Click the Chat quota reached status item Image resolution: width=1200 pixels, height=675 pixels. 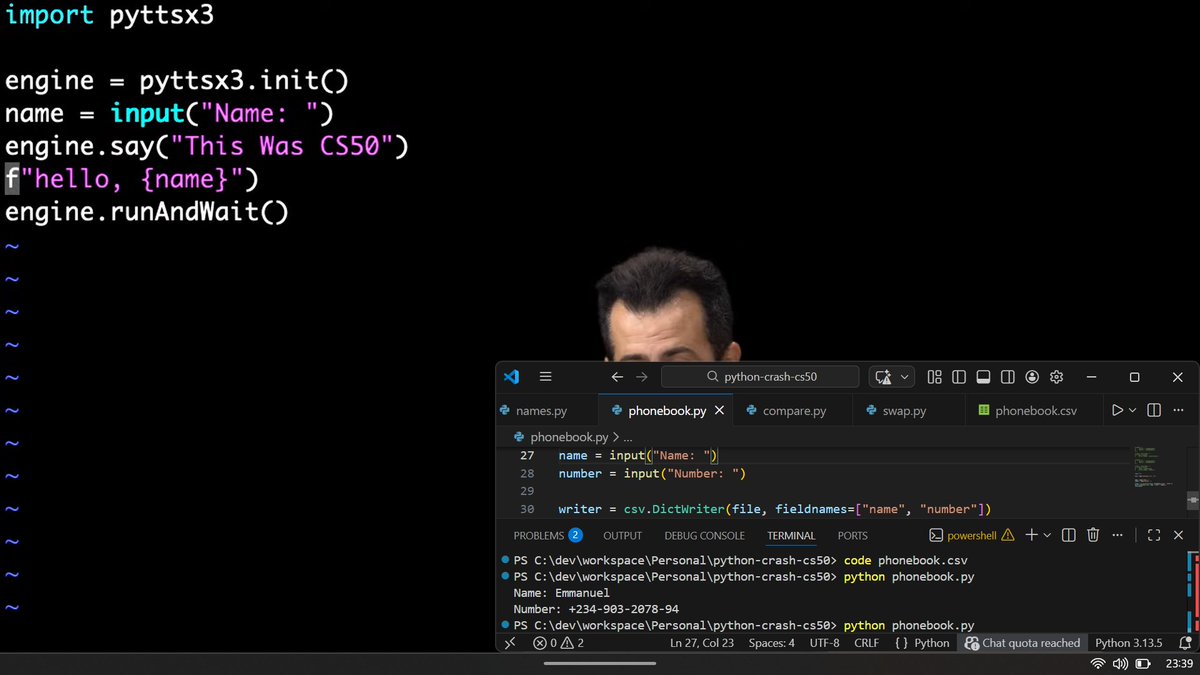coord(1023,643)
